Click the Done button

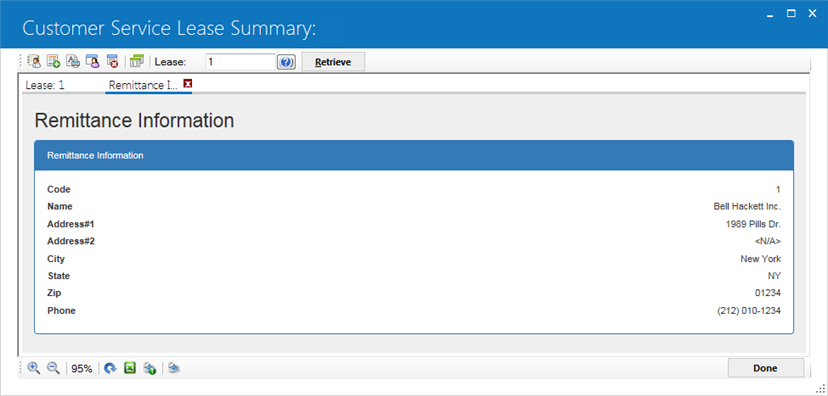pyautogui.click(x=766, y=368)
